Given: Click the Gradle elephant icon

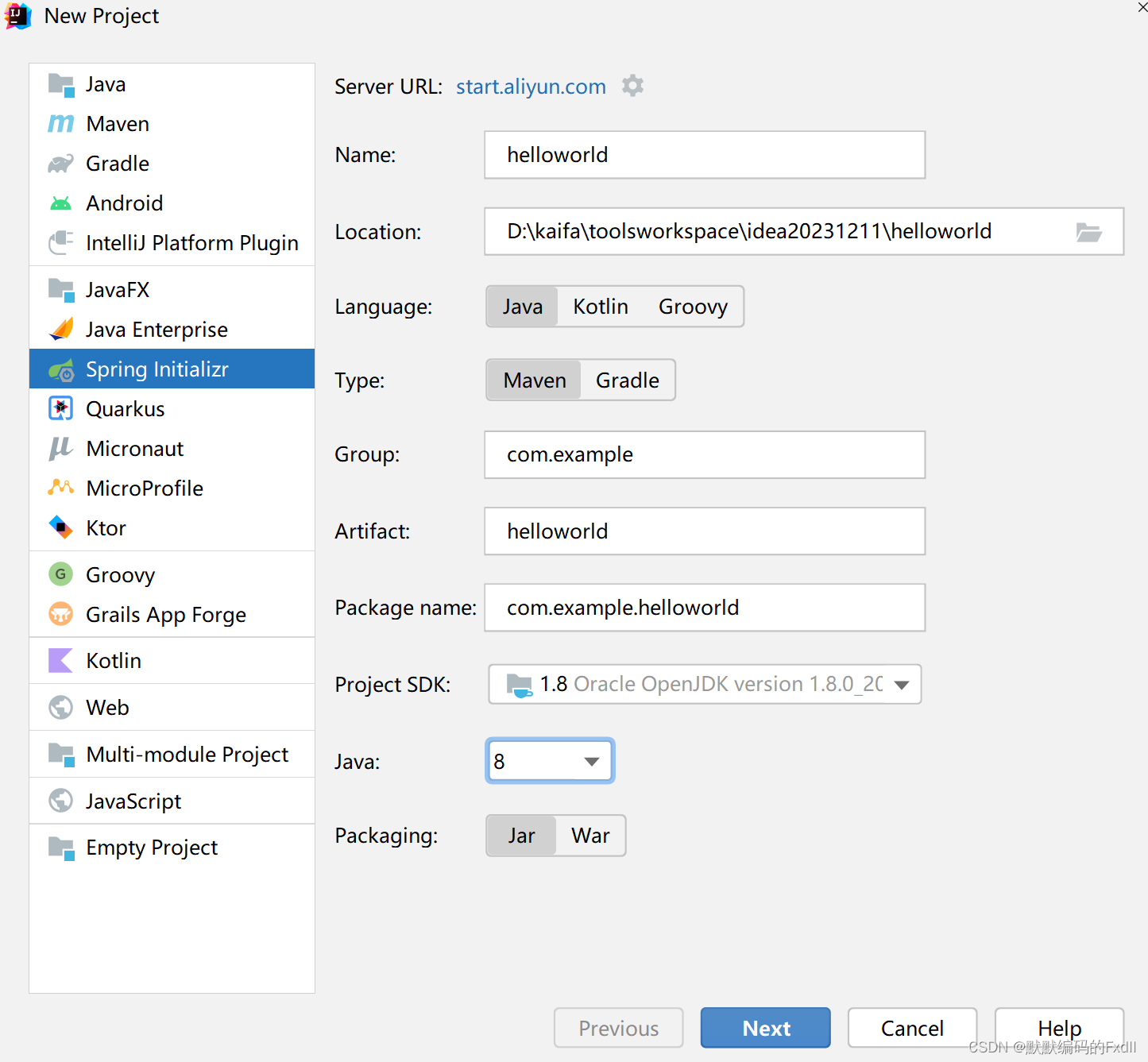Looking at the screenshot, I should [61, 164].
